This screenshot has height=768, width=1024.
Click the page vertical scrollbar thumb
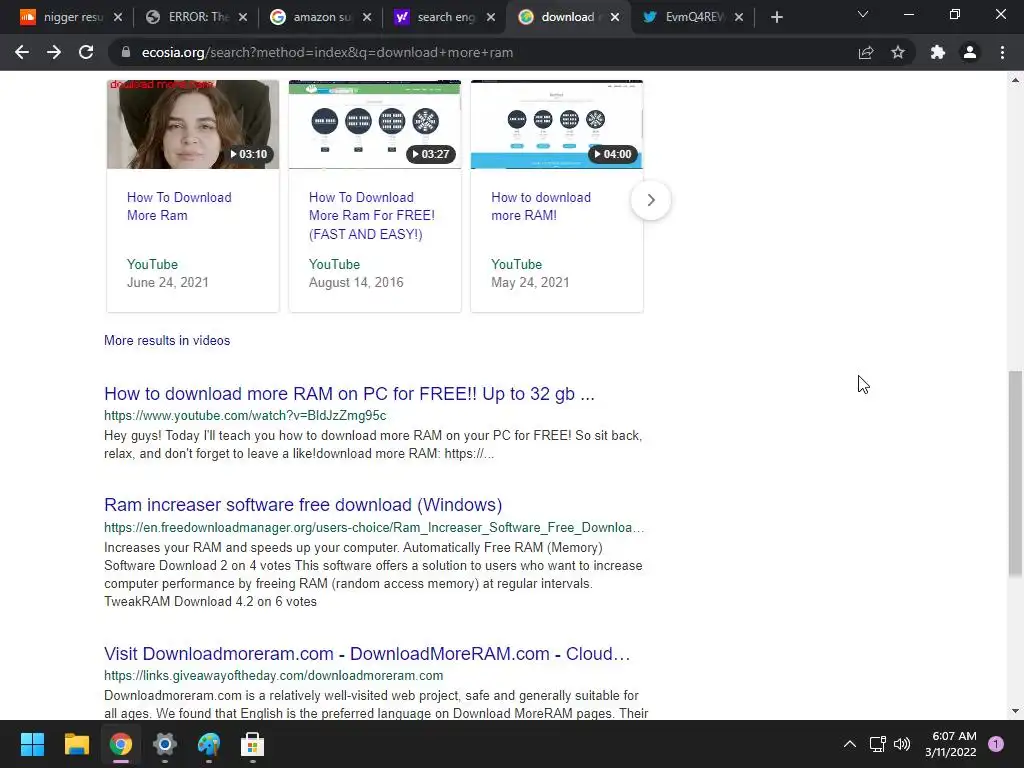1015,474
